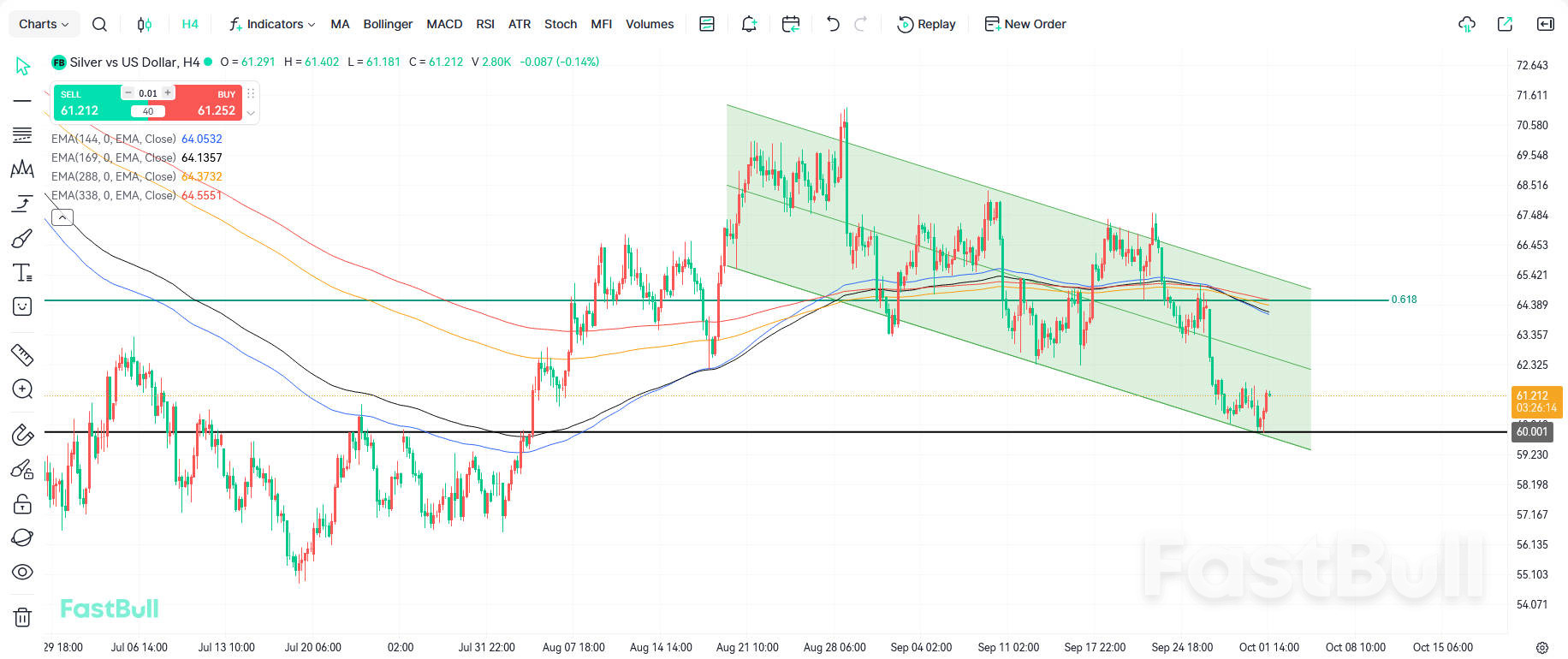Select the pattern drawing tool
The image size is (1568, 659).
[x=23, y=169]
